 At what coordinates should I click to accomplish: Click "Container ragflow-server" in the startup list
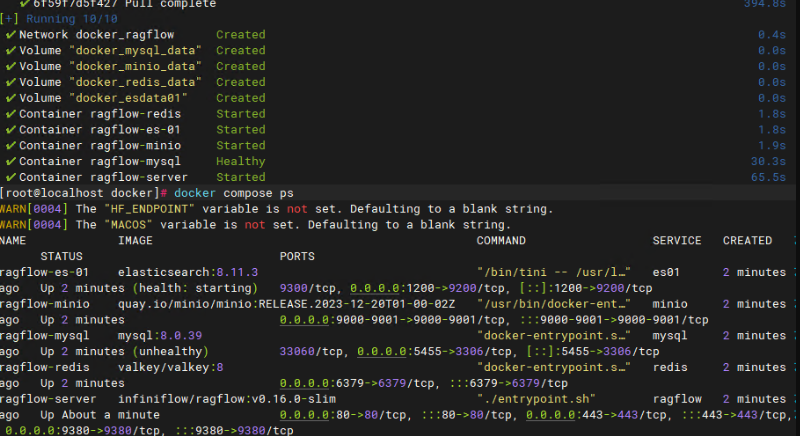pos(104,177)
